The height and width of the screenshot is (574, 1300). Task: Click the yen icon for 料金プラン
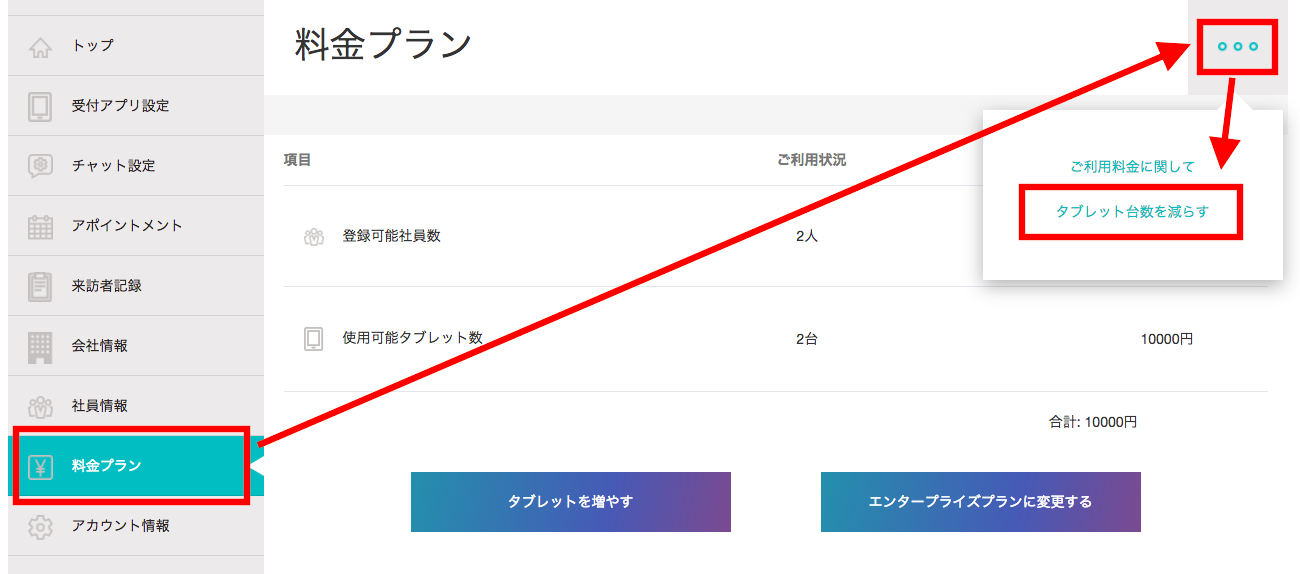tap(41, 466)
